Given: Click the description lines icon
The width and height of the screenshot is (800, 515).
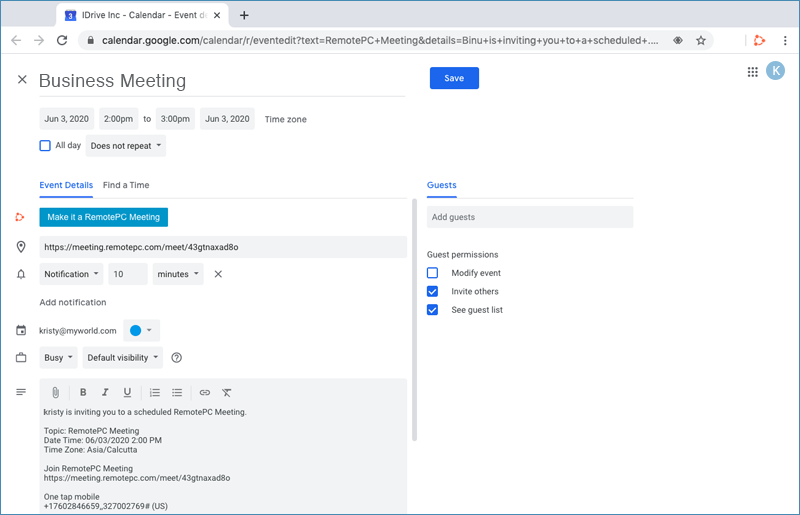Looking at the screenshot, I should coord(21,392).
